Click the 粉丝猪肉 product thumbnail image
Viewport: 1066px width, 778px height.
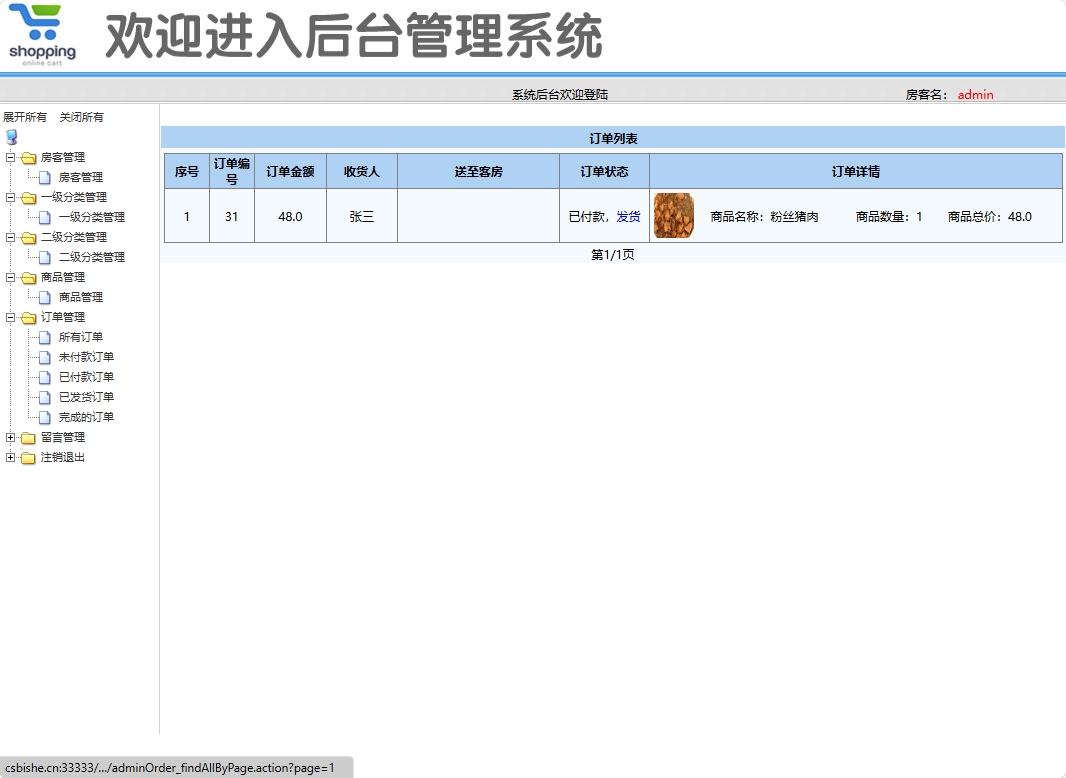point(673,215)
